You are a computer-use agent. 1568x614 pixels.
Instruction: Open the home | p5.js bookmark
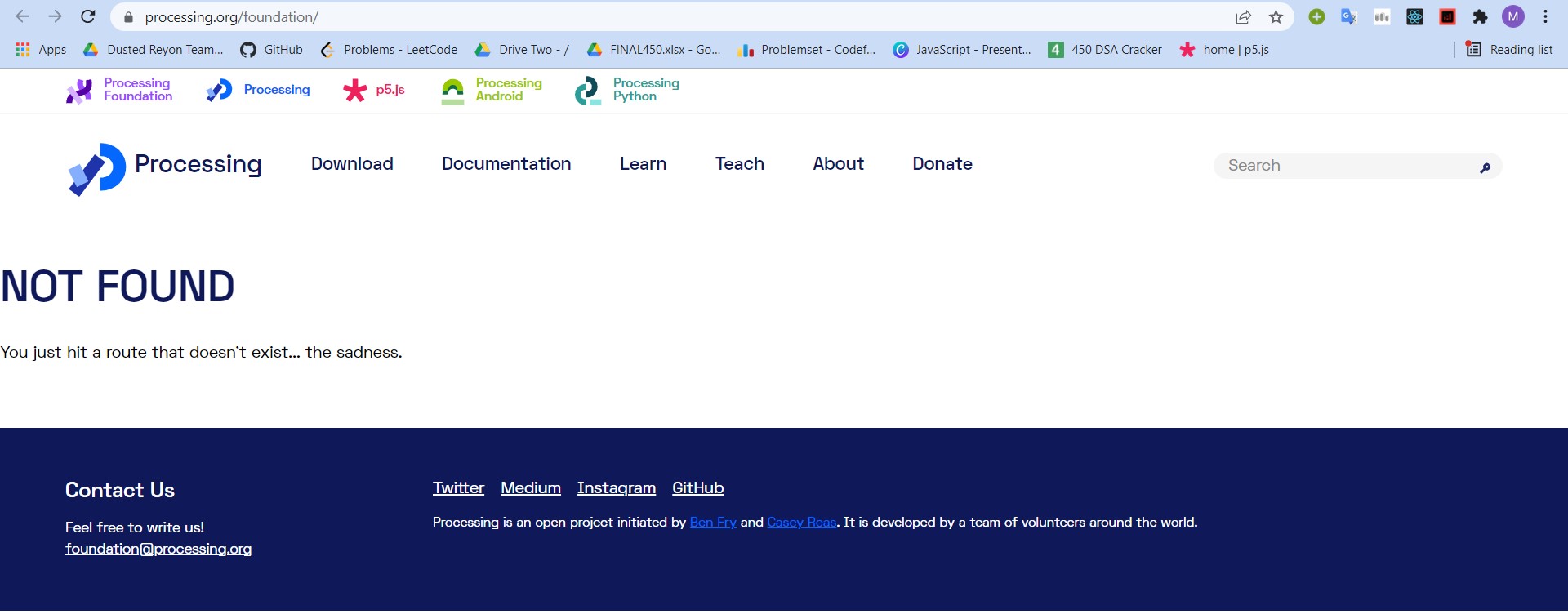coord(1224,50)
